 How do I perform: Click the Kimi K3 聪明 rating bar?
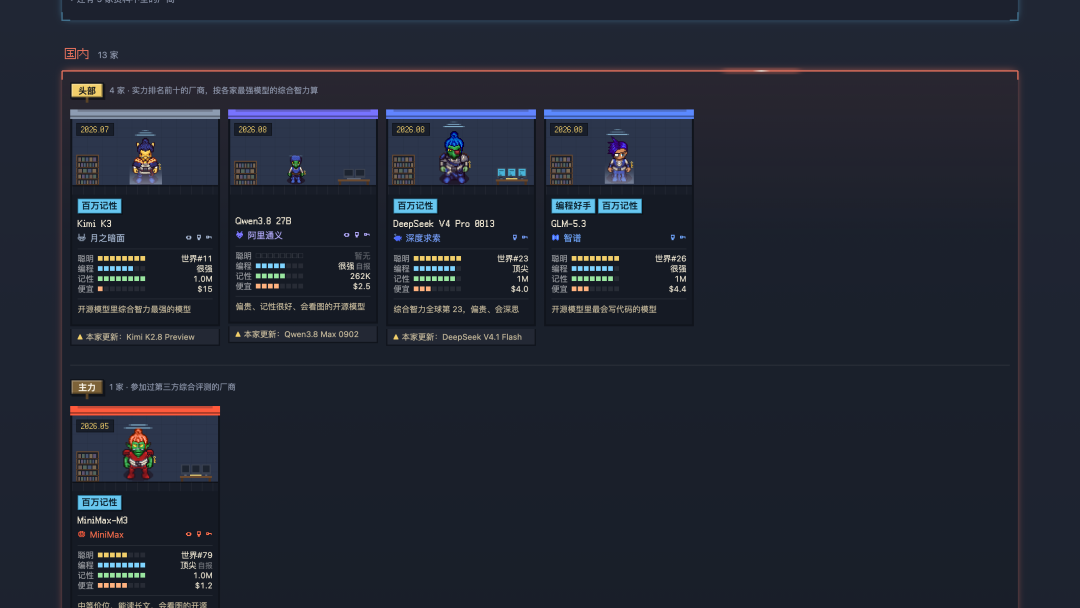coord(121,259)
